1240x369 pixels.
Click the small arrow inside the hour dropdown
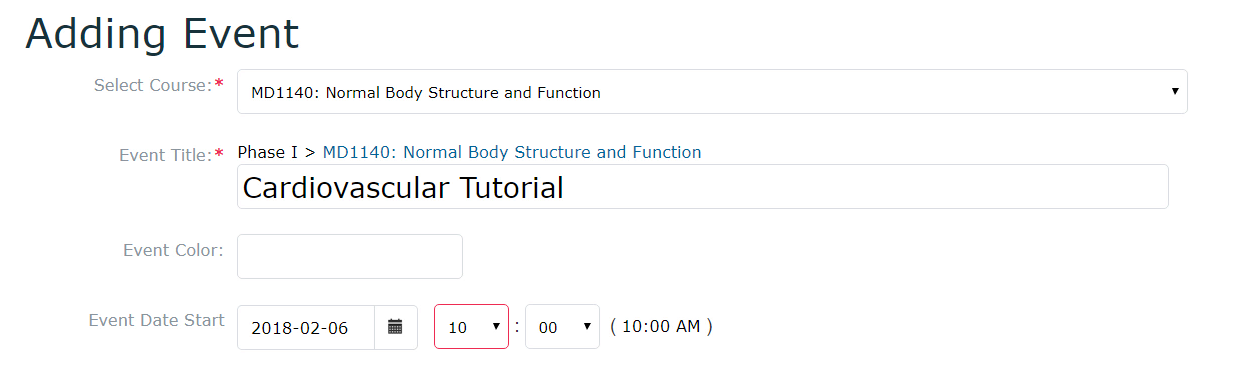pos(495,327)
